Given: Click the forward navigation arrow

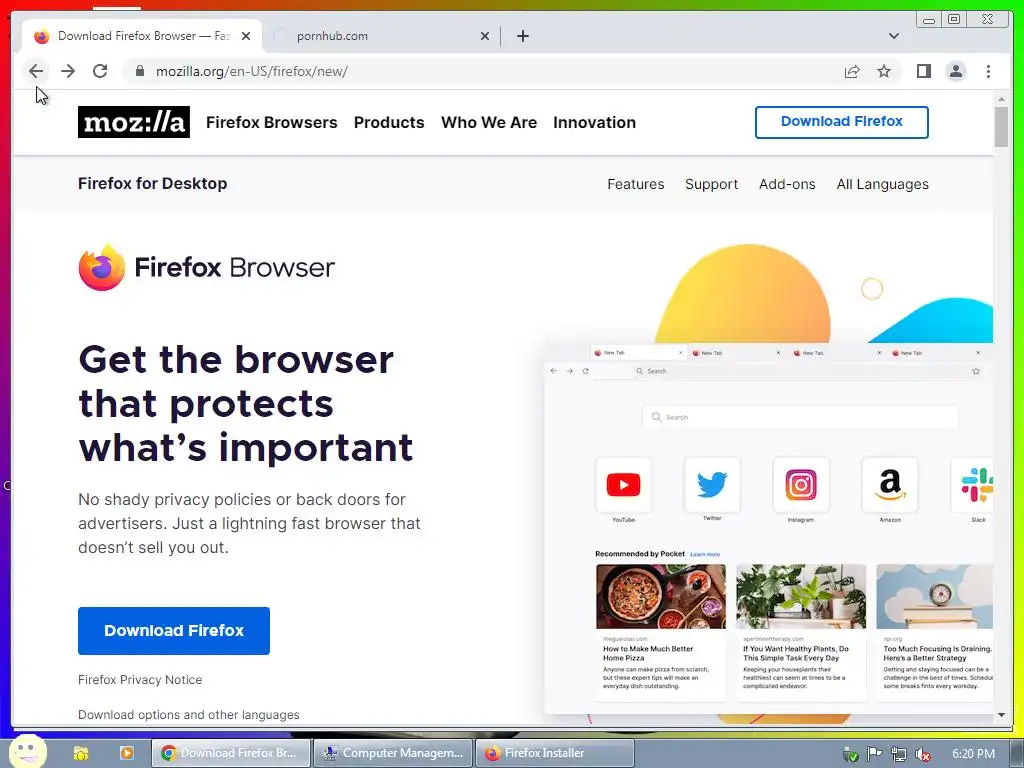Looking at the screenshot, I should tap(68, 71).
